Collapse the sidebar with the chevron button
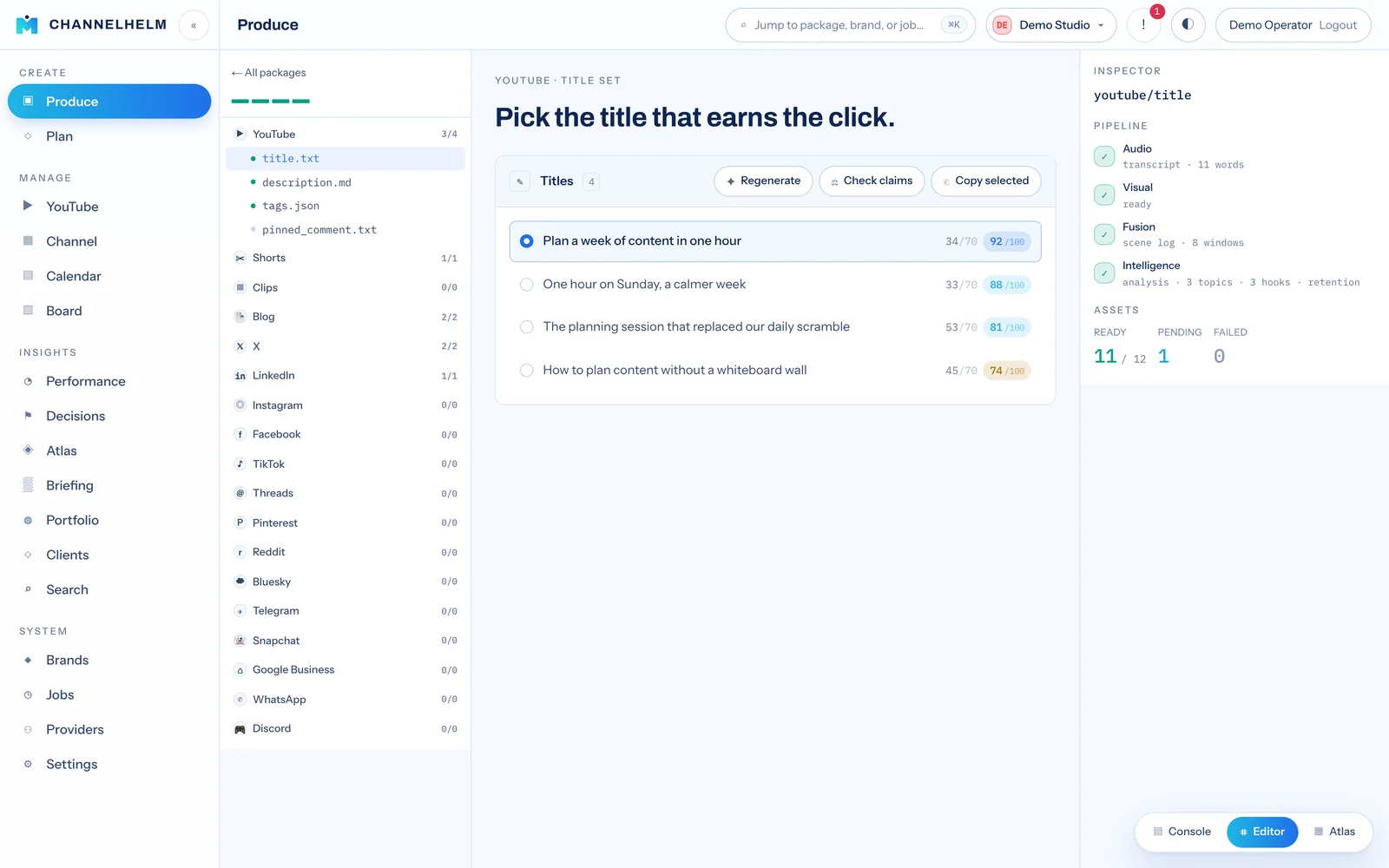Viewport: 1389px width, 868px height. (x=194, y=25)
